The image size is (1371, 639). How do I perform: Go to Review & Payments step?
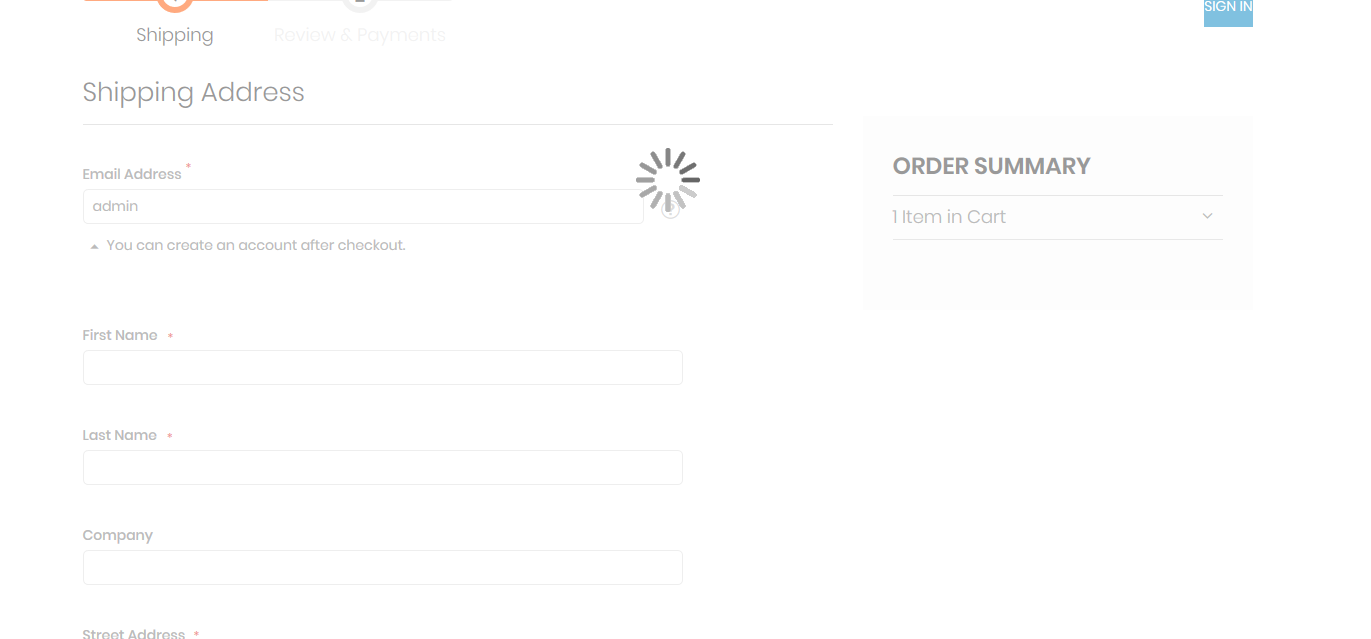pyautogui.click(x=359, y=35)
